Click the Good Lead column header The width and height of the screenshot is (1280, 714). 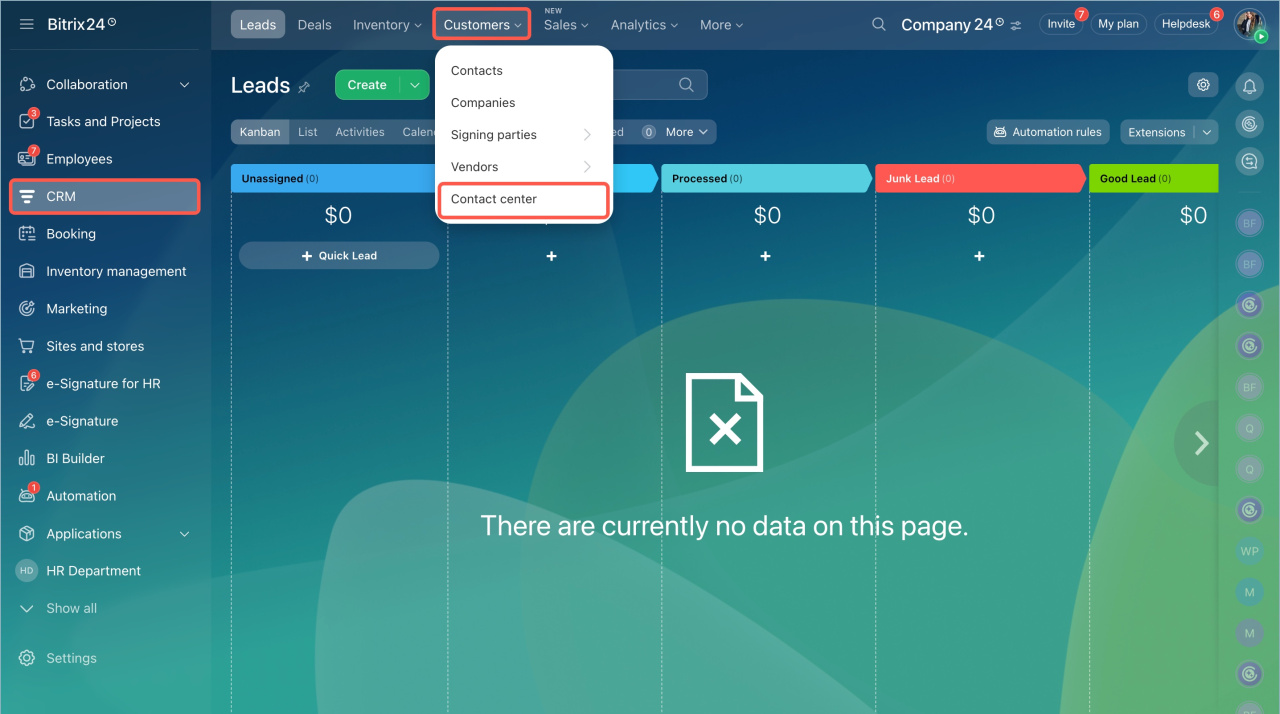[x=1154, y=179]
